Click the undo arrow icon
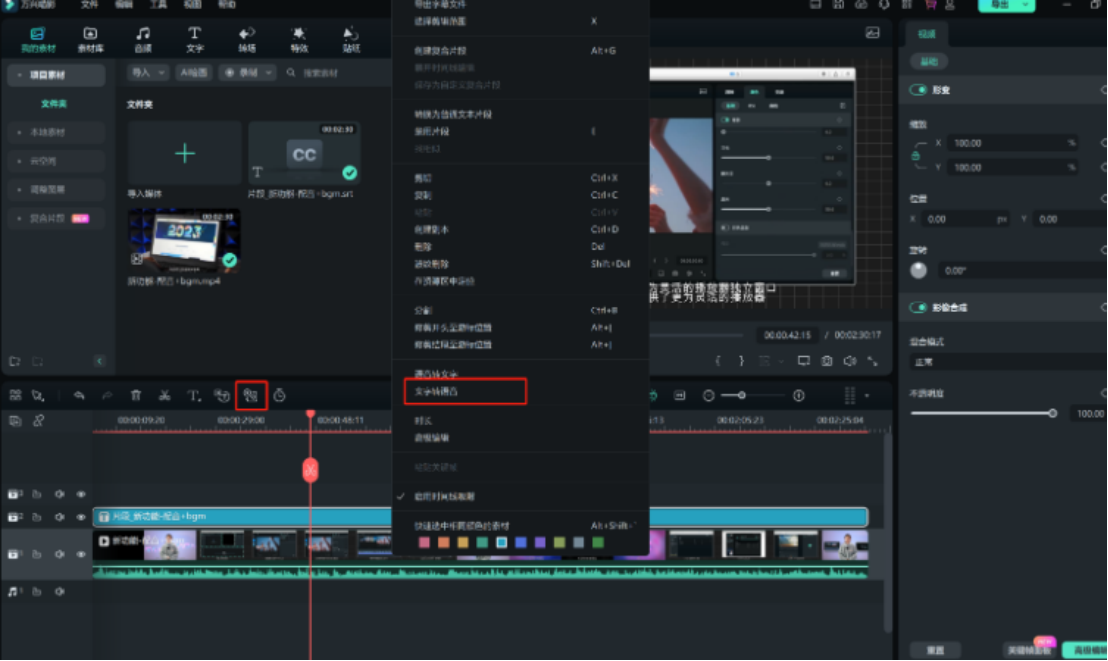The width and height of the screenshot is (1108, 661). [x=79, y=395]
